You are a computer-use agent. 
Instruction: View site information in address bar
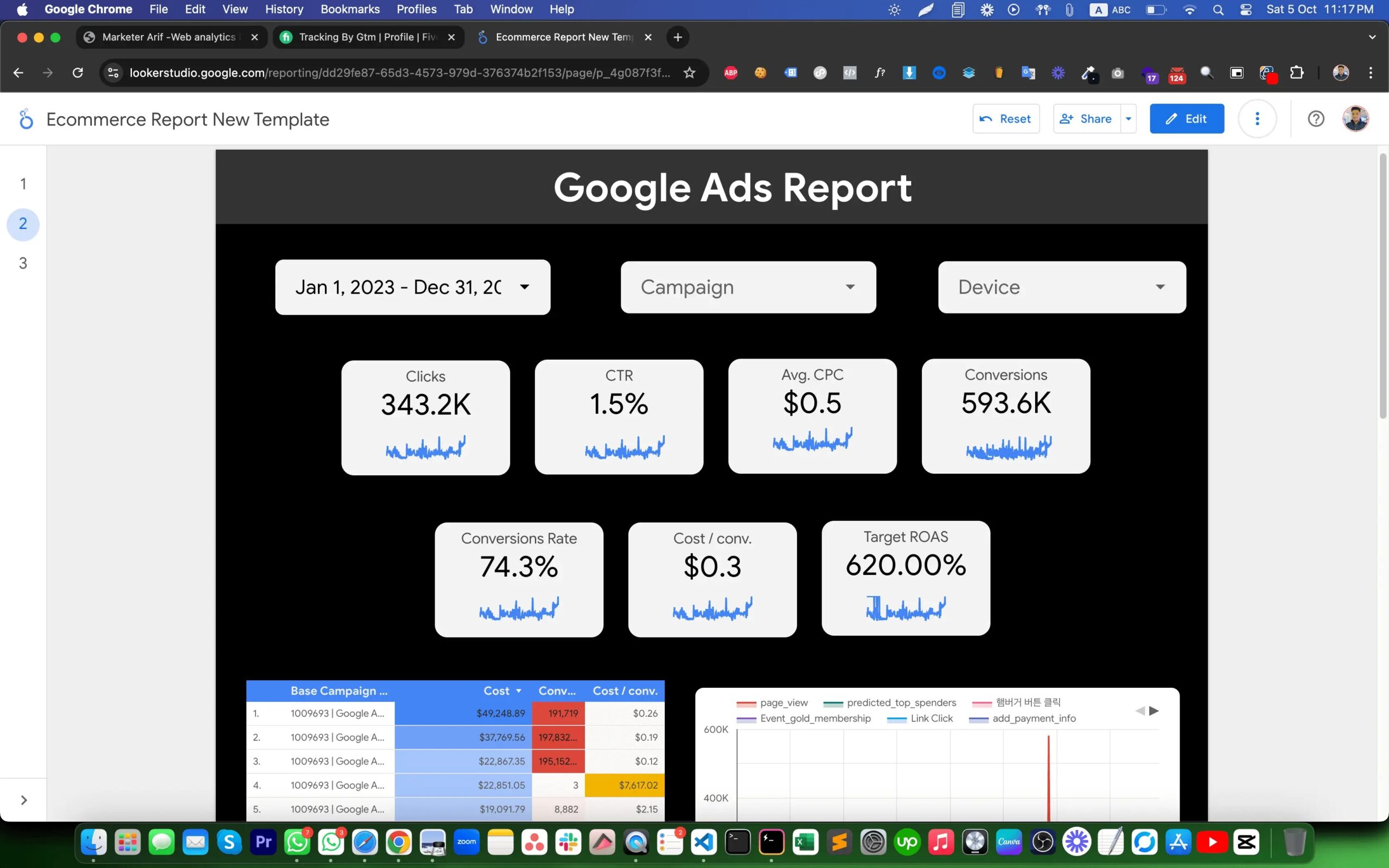113,72
